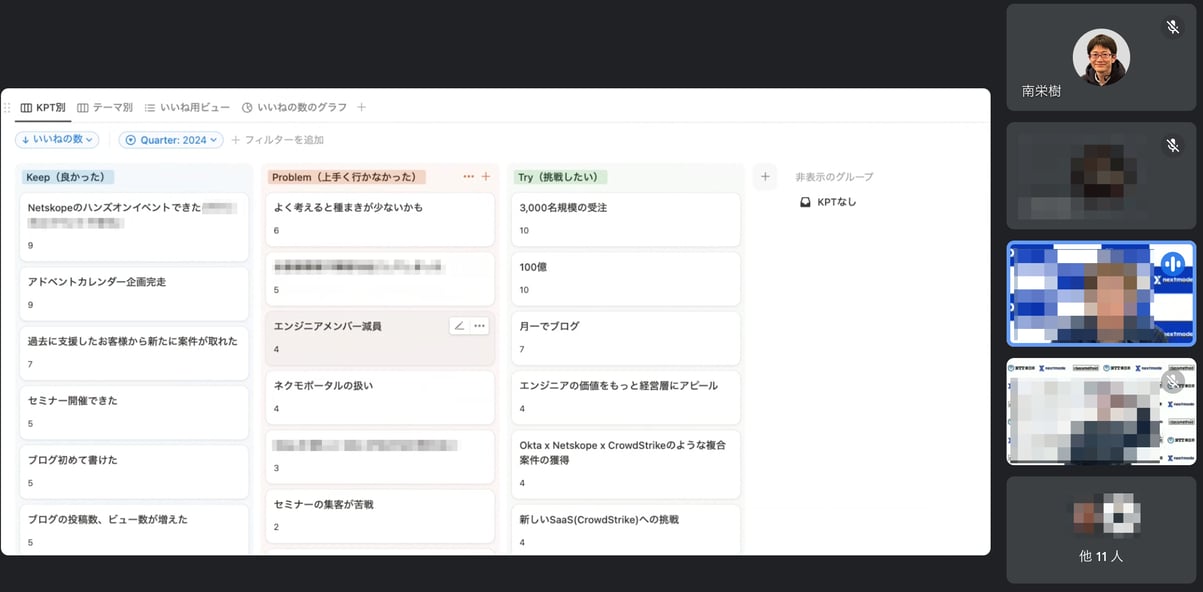The width and height of the screenshot is (1203, 592).
Task: Click the list view icon next to いいね用ビュー
Action: pyautogui.click(x=148, y=106)
